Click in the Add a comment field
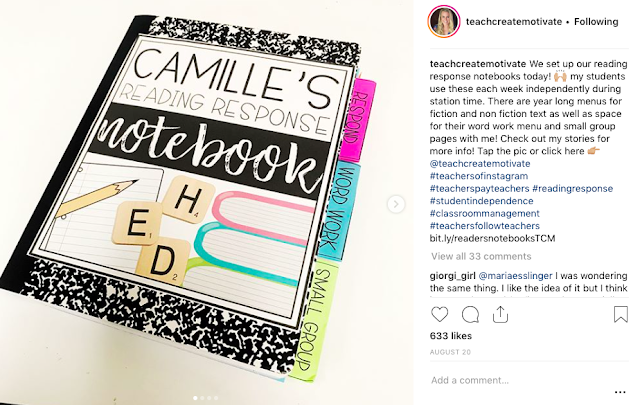640x405 pixels. [x=518, y=380]
